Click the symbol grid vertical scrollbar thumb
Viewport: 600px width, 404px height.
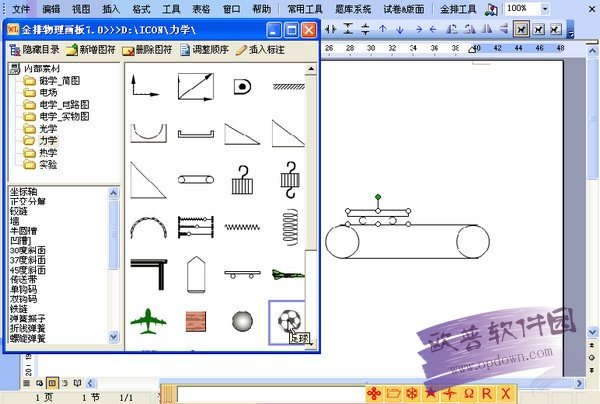coord(311,163)
